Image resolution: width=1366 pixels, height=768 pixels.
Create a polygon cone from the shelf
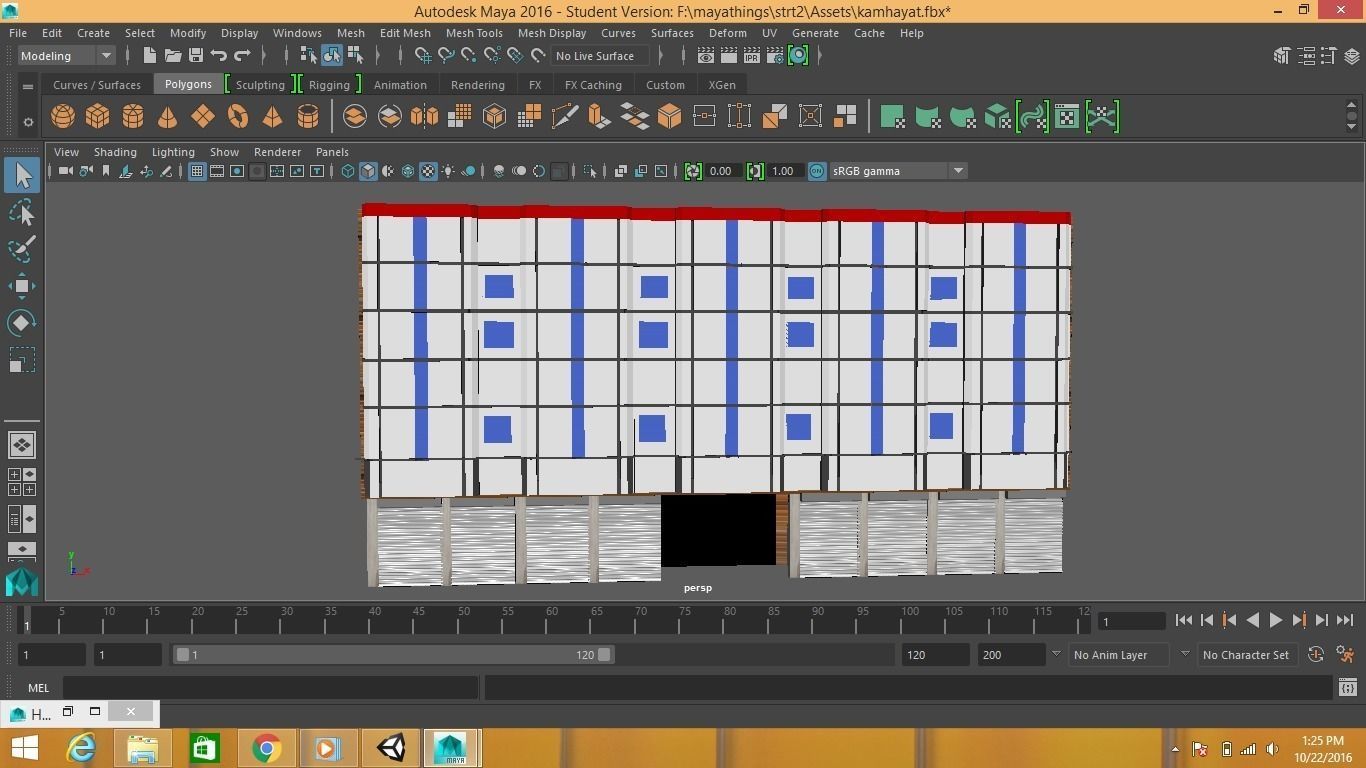pos(168,117)
